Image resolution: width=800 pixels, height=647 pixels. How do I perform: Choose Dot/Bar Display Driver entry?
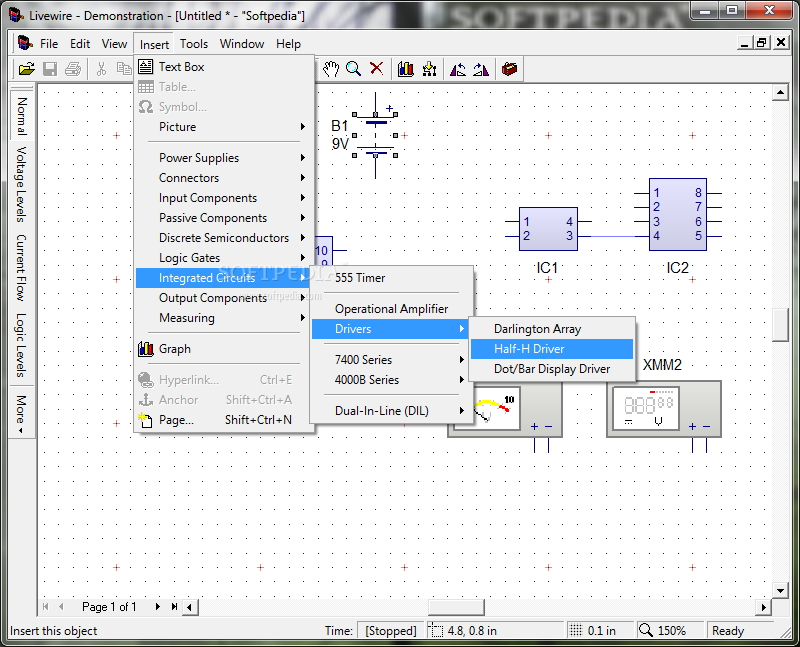[x=552, y=369]
